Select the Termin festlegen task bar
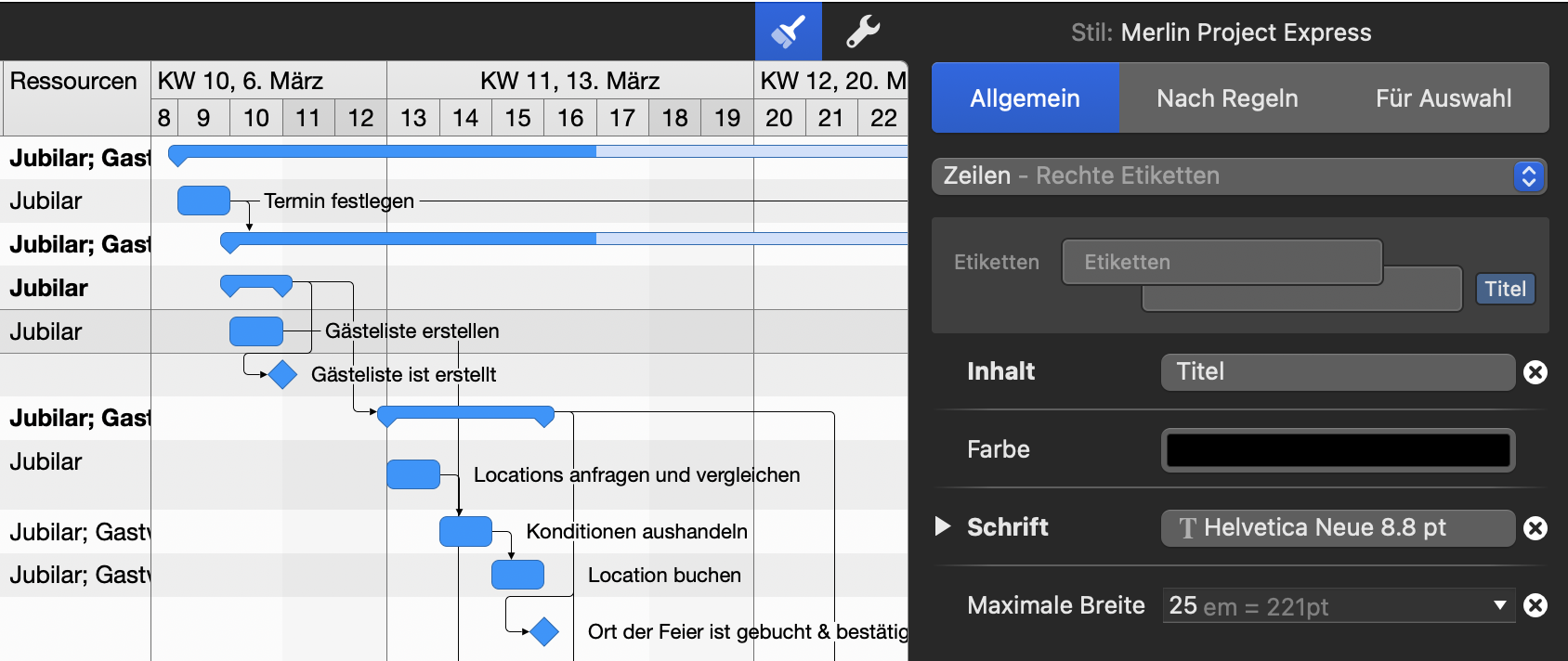The image size is (1568, 661). click(203, 201)
